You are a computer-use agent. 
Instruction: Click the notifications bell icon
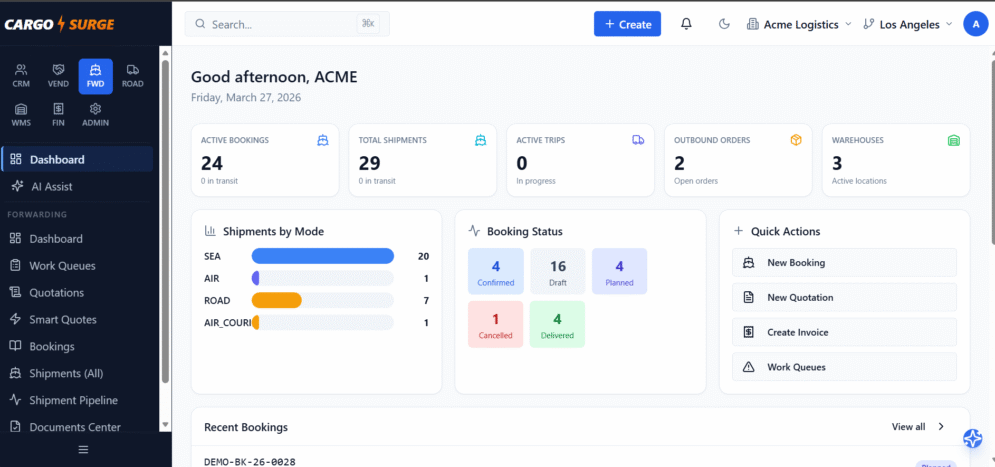click(x=686, y=24)
